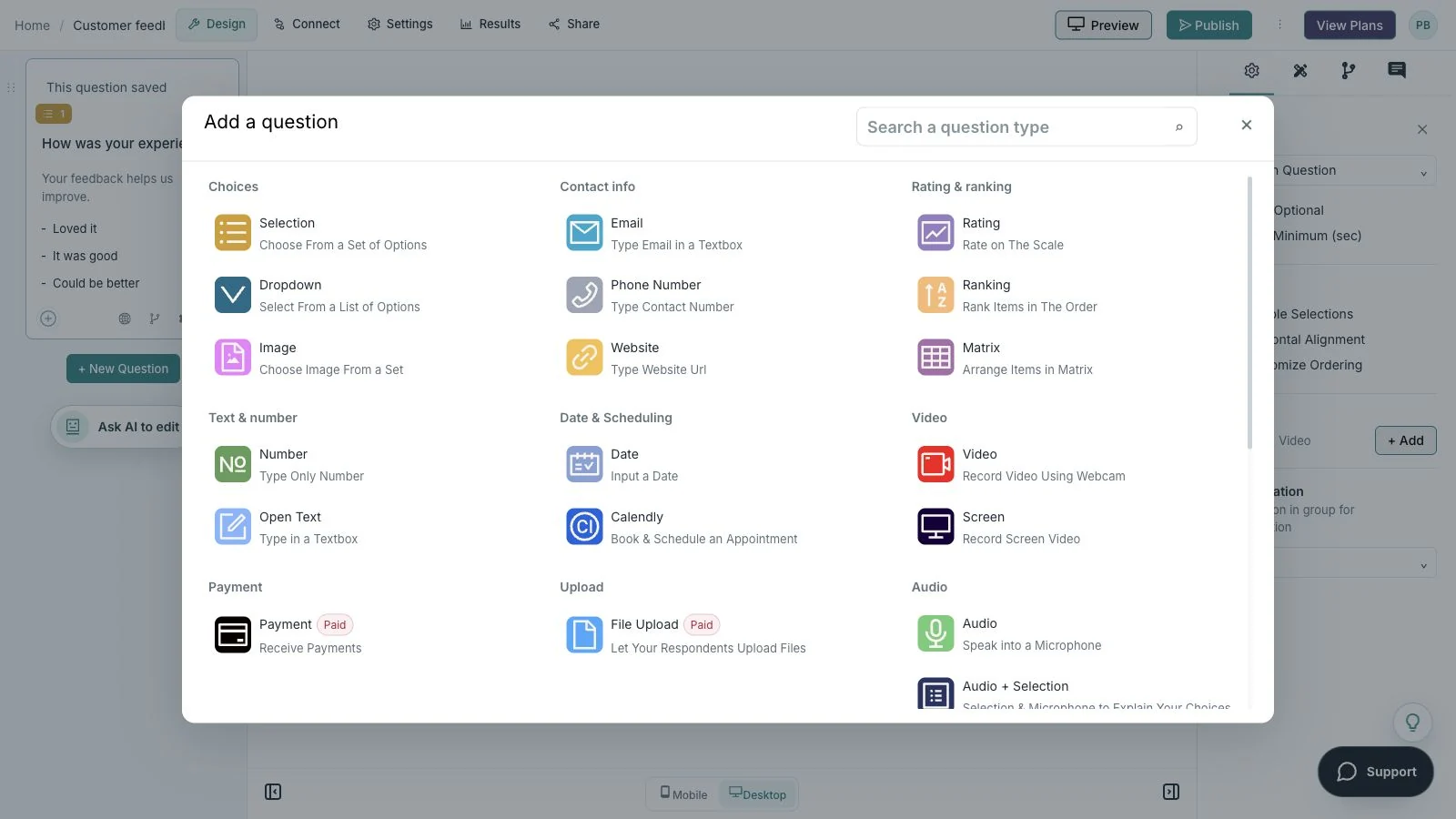Image resolution: width=1456 pixels, height=819 pixels.
Task: Open the more options kebab menu
Action: click(x=1279, y=25)
